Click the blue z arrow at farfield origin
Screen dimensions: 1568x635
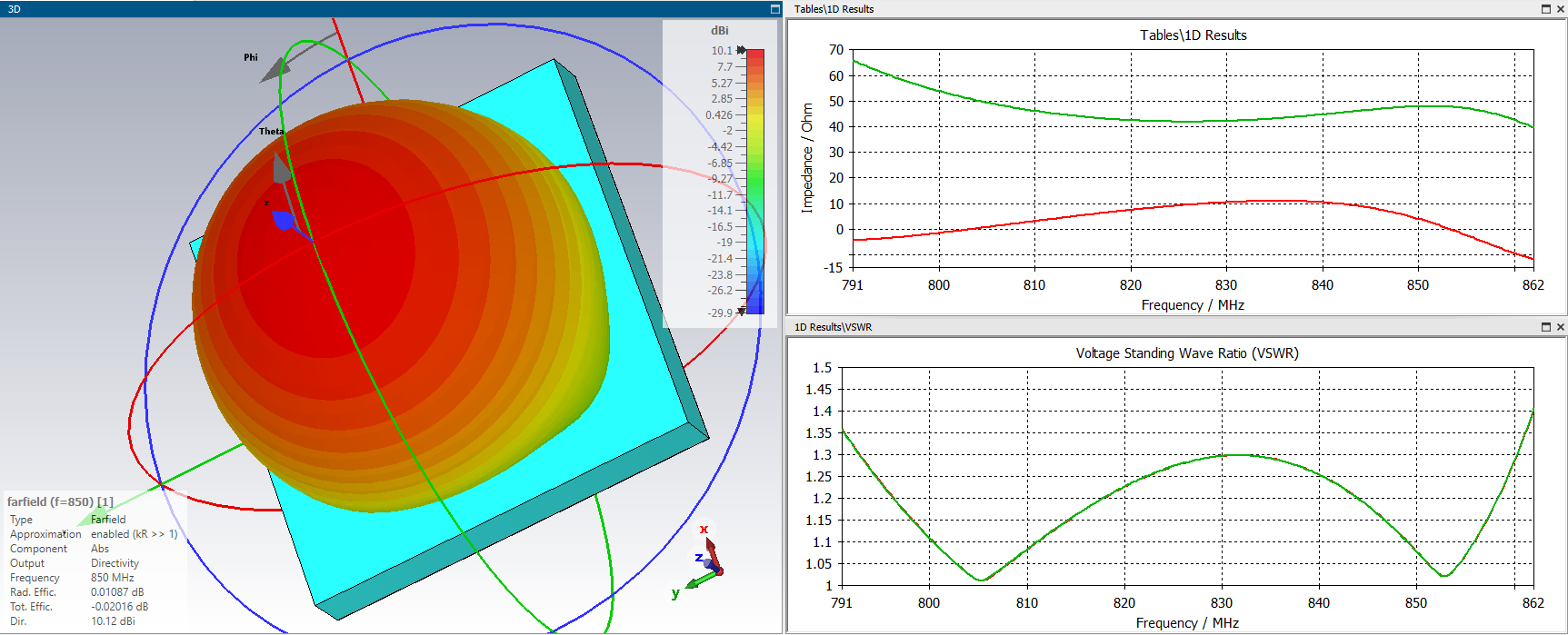pos(283,220)
